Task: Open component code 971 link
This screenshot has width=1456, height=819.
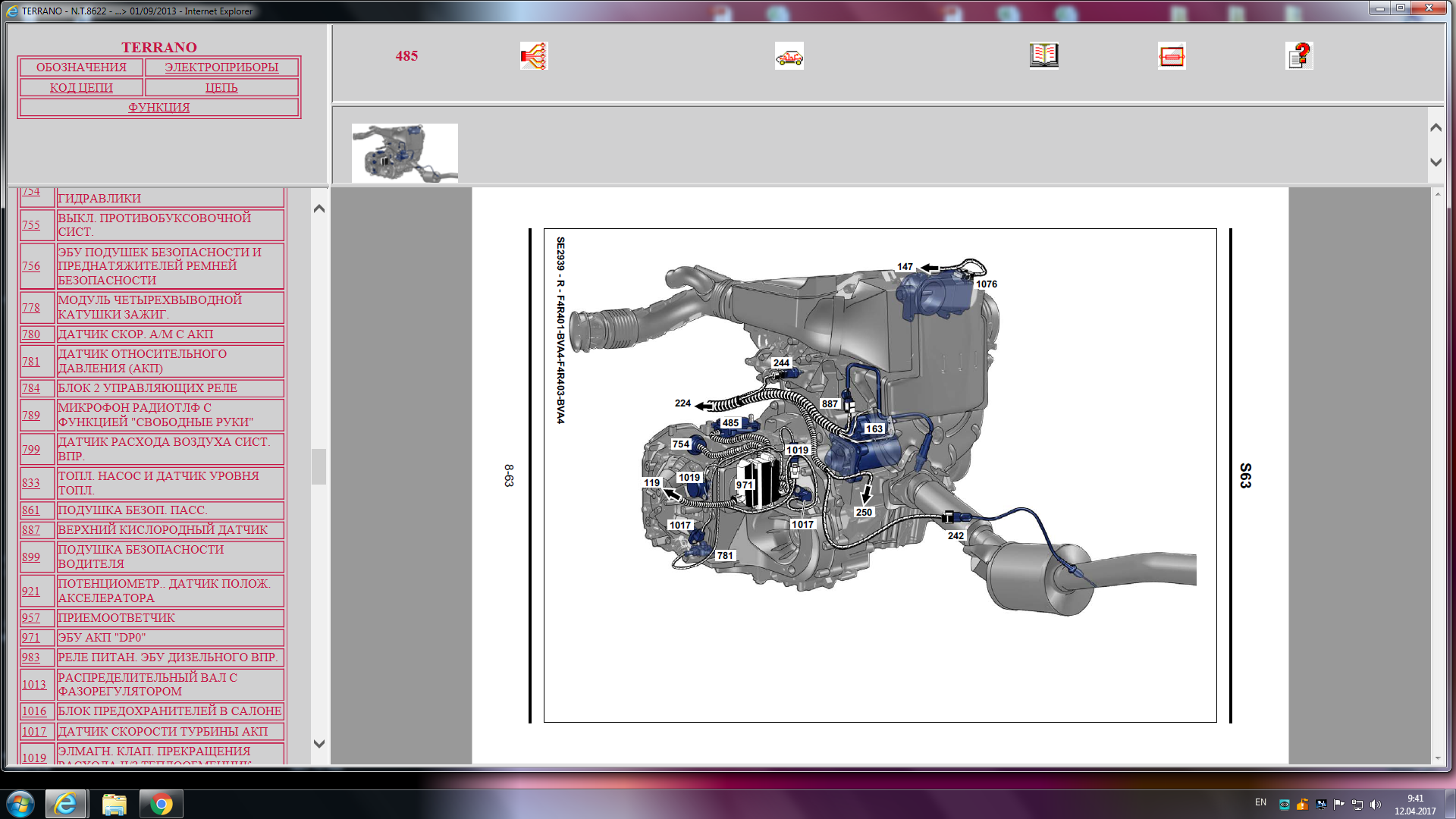Action: coord(31,638)
